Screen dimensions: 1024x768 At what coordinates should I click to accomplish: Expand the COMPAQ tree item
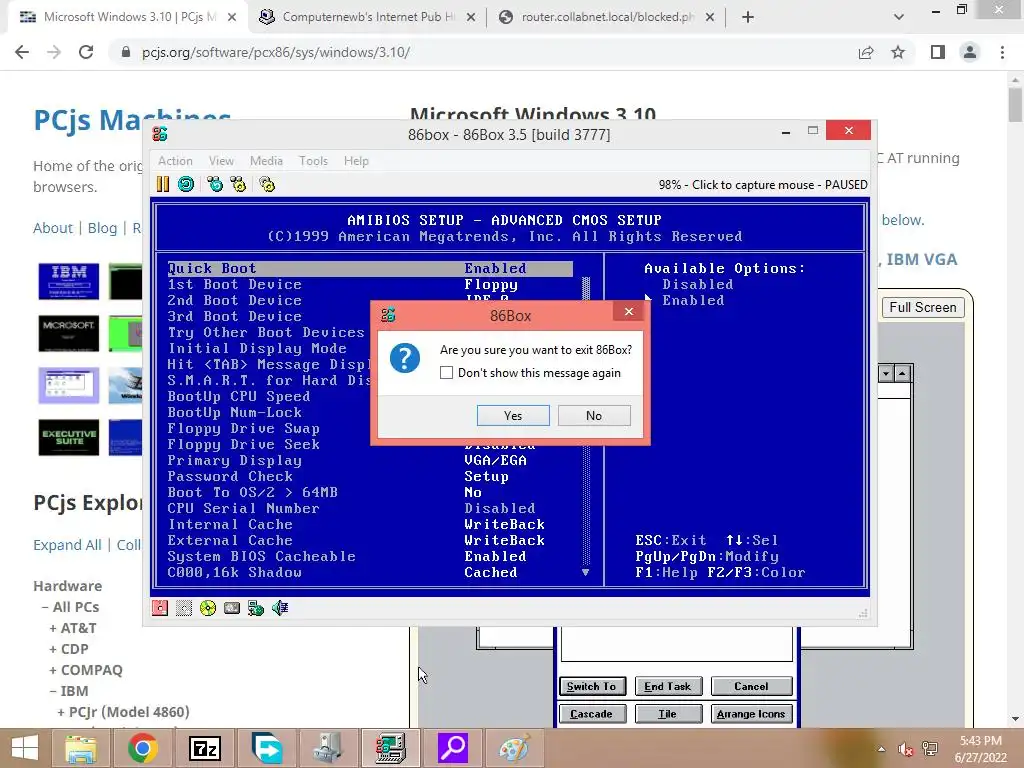click(86, 670)
